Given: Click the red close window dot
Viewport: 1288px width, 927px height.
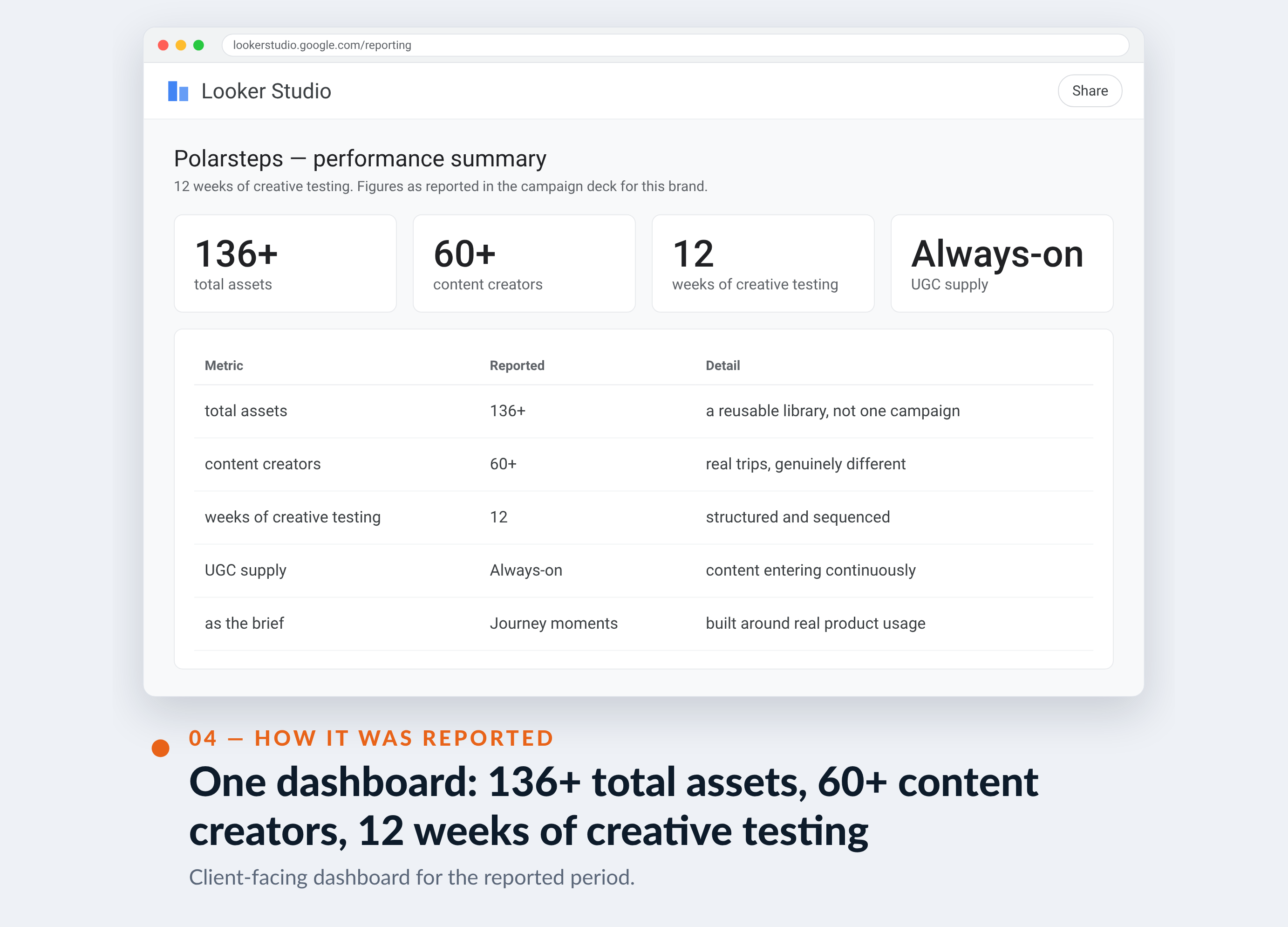Looking at the screenshot, I should tap(163, 45).
